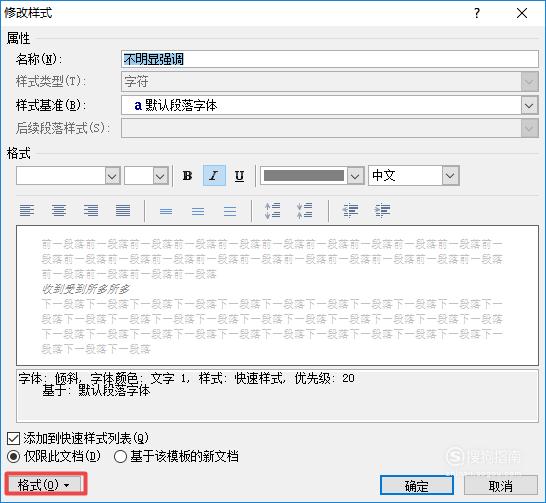Increase paragraph spacing icon
The image size is (546, 503).
tap(272, 211)
